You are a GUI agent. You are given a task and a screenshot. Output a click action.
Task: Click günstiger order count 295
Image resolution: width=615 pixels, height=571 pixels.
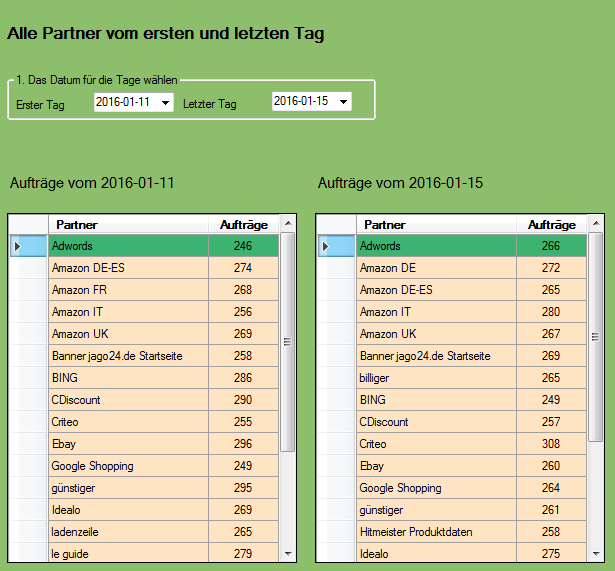coord(243,487)
